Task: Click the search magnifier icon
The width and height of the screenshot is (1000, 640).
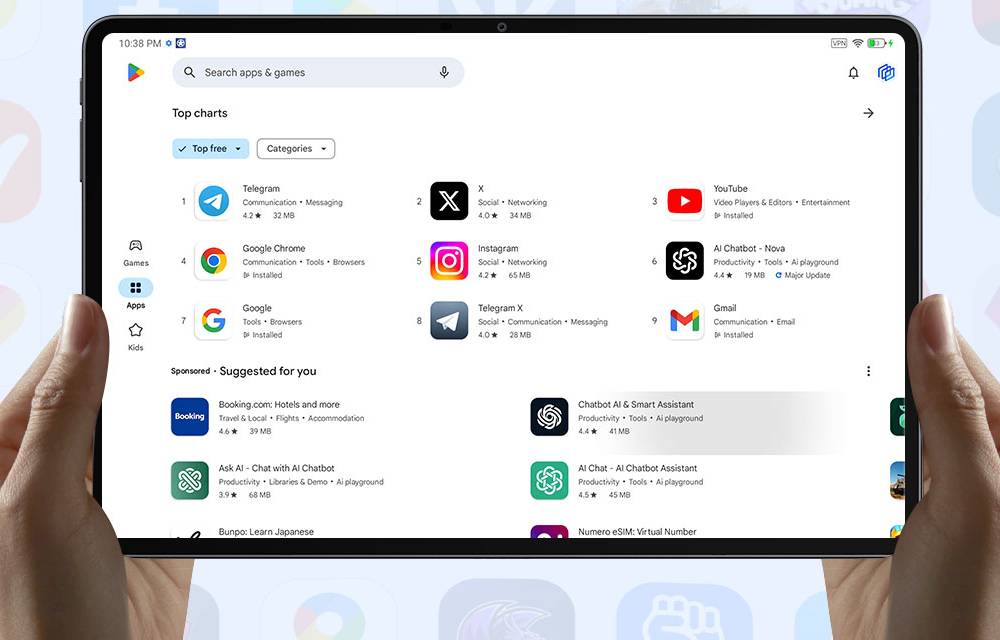Action: point(189,73)
